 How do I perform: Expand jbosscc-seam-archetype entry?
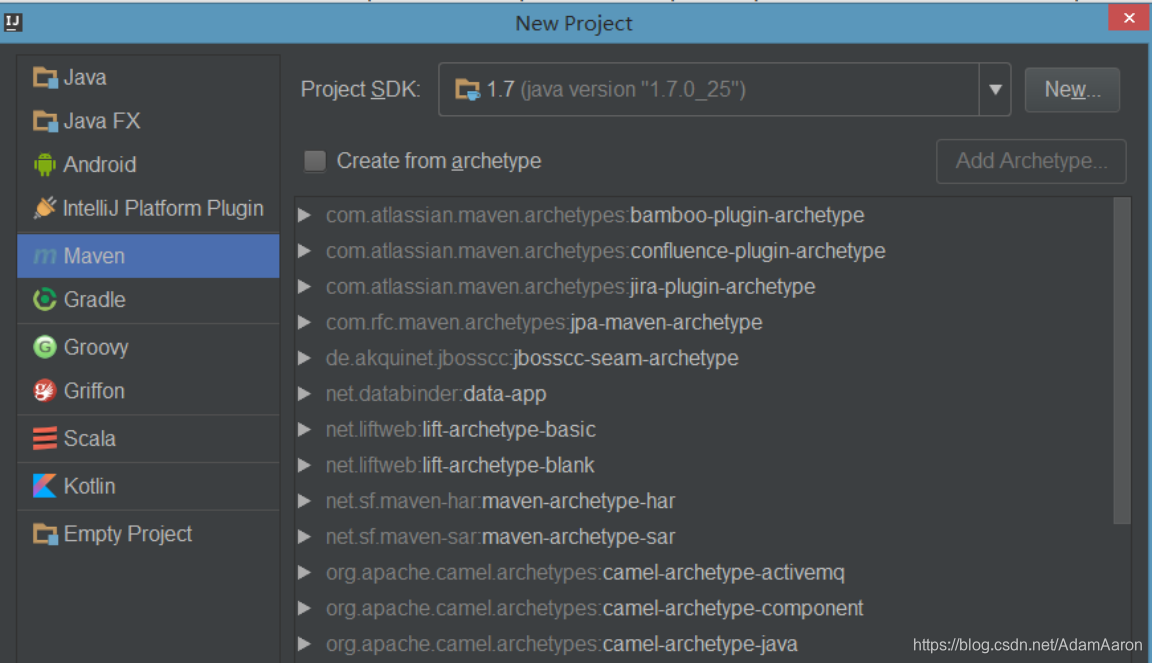(x=304, y=358)
